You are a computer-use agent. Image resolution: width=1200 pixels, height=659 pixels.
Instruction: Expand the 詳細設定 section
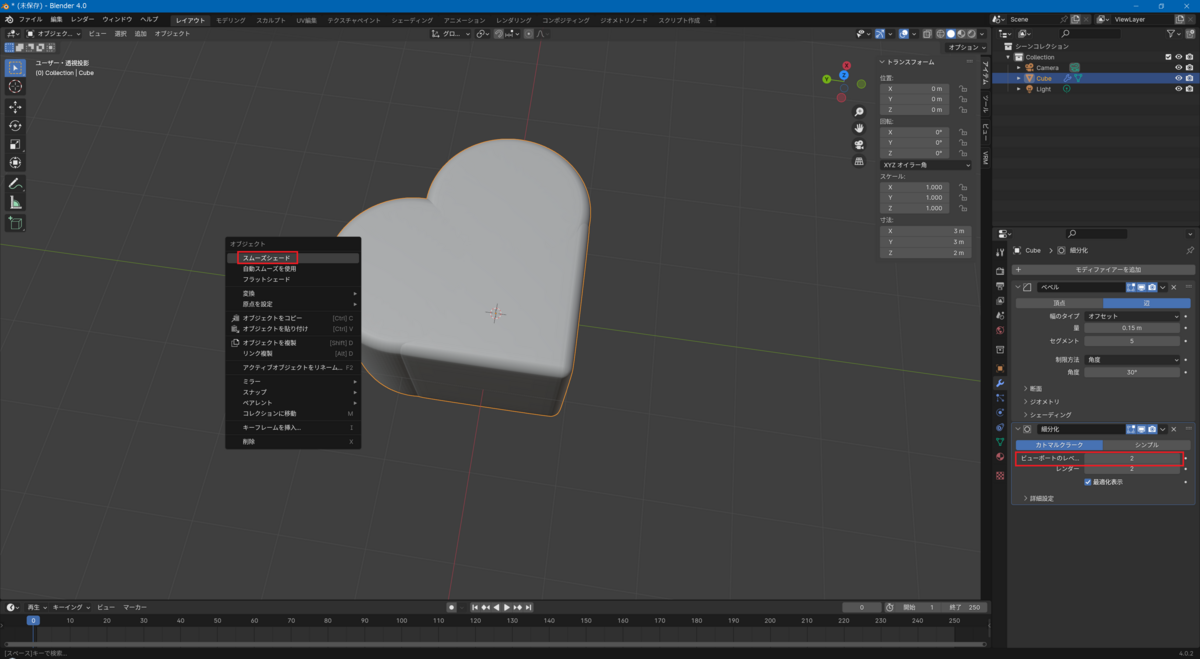click(x=1039, y=498)
